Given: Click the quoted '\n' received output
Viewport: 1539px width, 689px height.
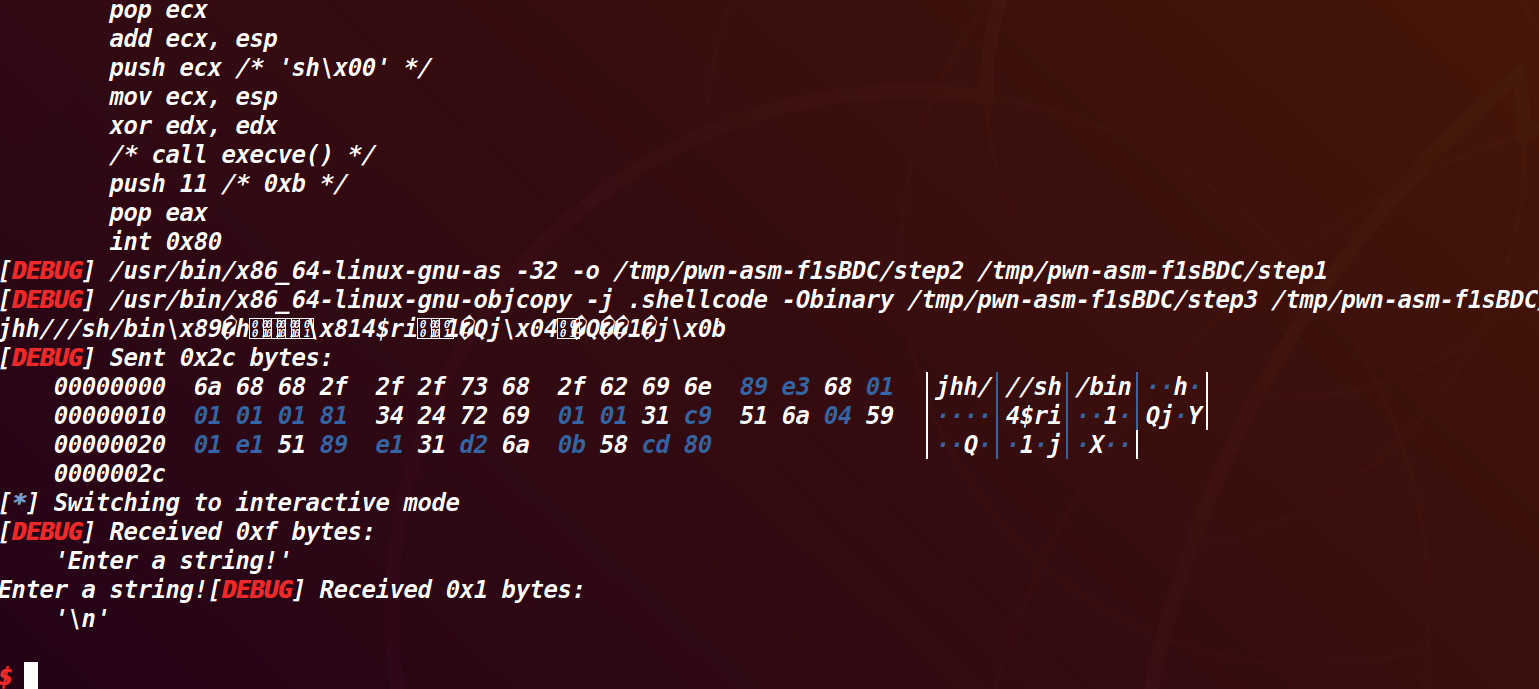Looking at the screenshot, I should point(81,618).
